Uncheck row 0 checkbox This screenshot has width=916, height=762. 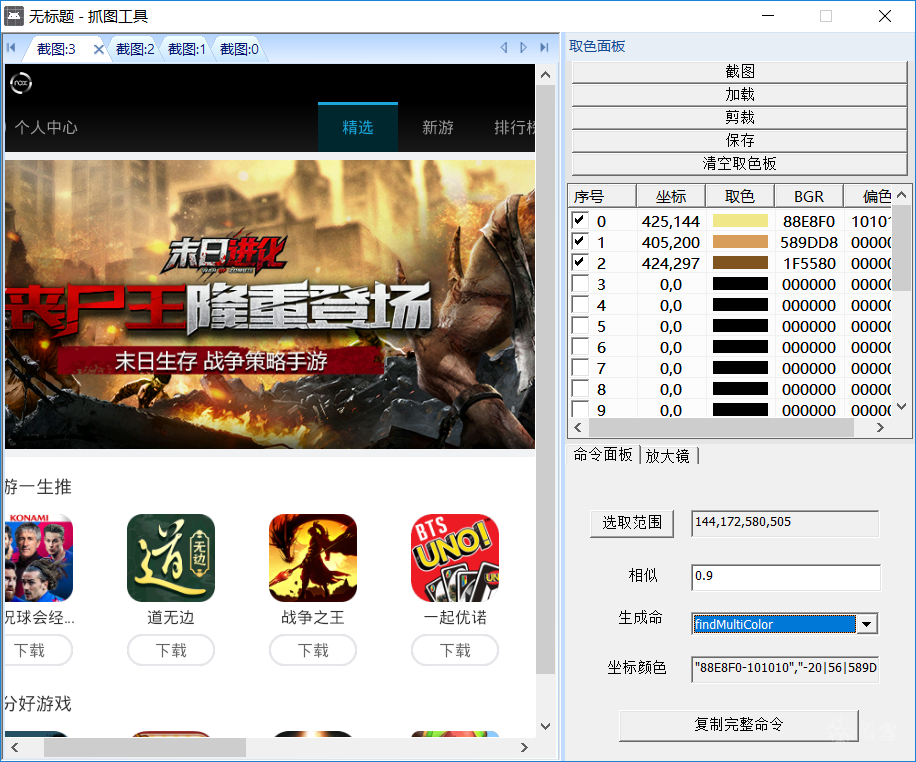[580, 220]
